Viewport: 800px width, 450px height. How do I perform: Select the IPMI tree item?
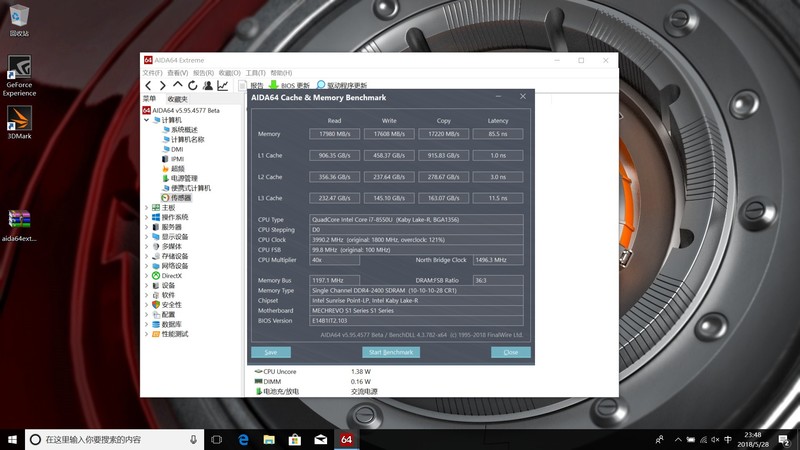[x=172, y=159]
